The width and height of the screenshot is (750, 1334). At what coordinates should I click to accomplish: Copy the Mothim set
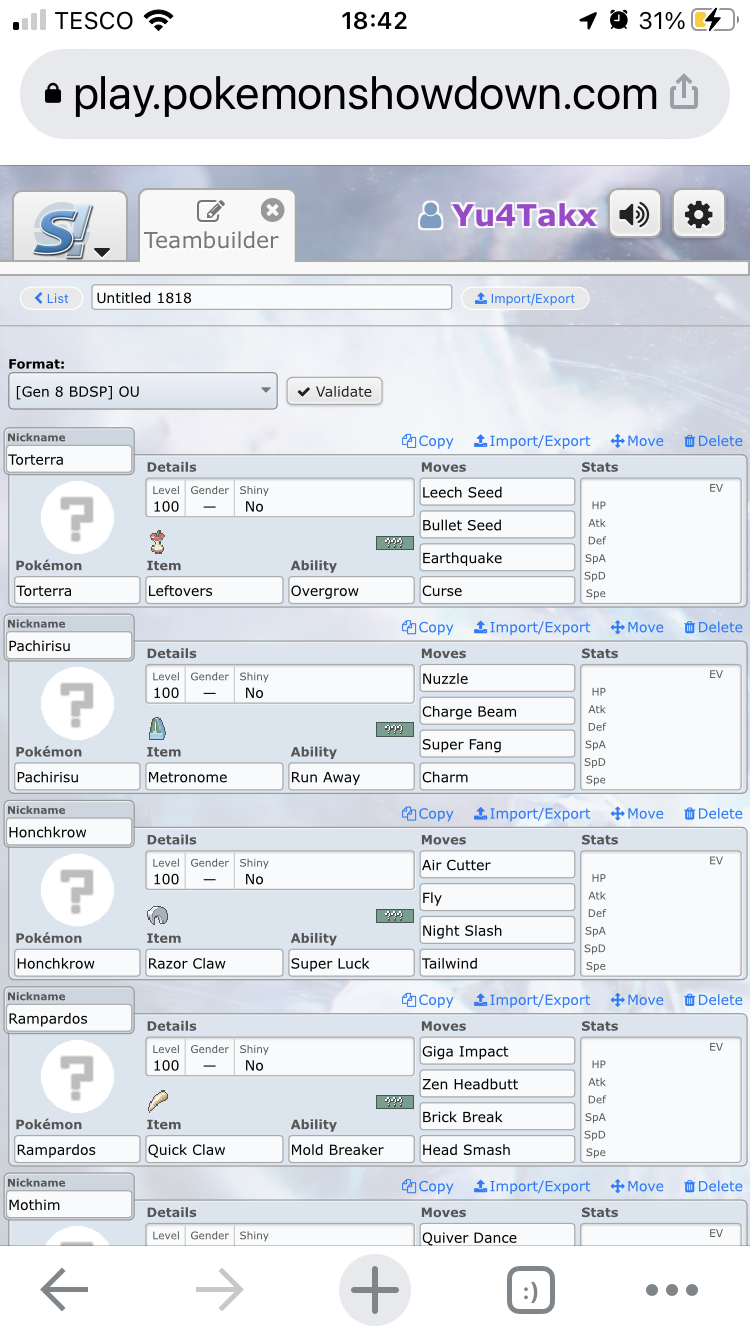pyautogui.click(x=428, y=1186)
